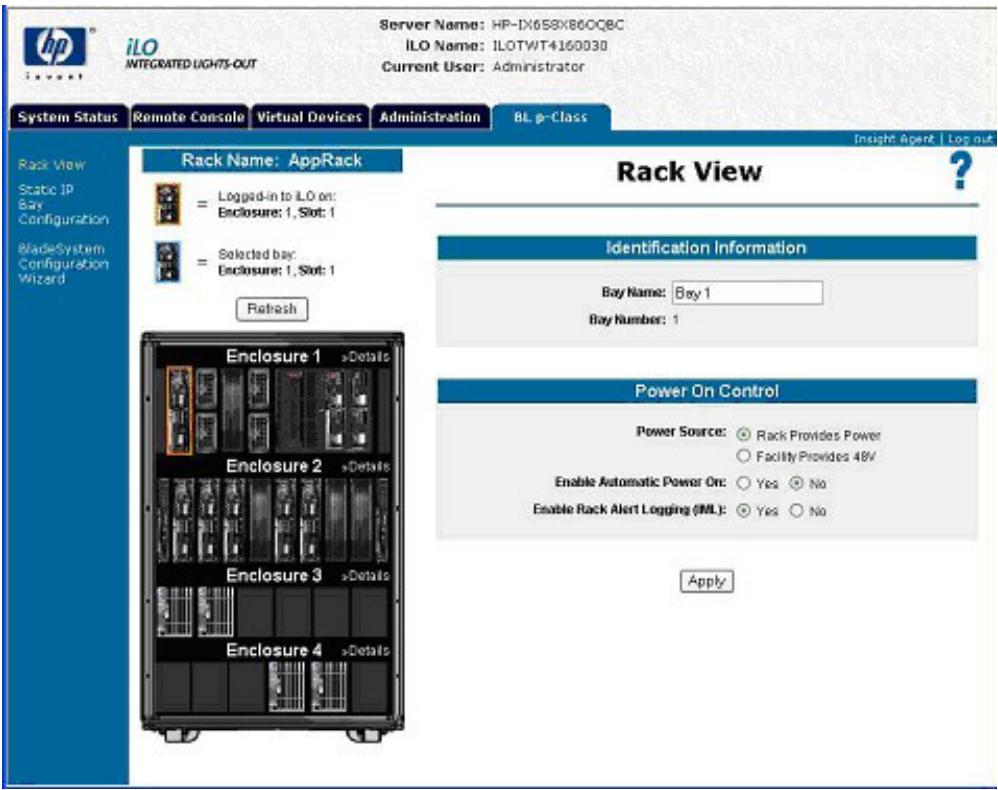Open the help question mark icon
Screen dimensions: 998x790
tap(960, 172)
